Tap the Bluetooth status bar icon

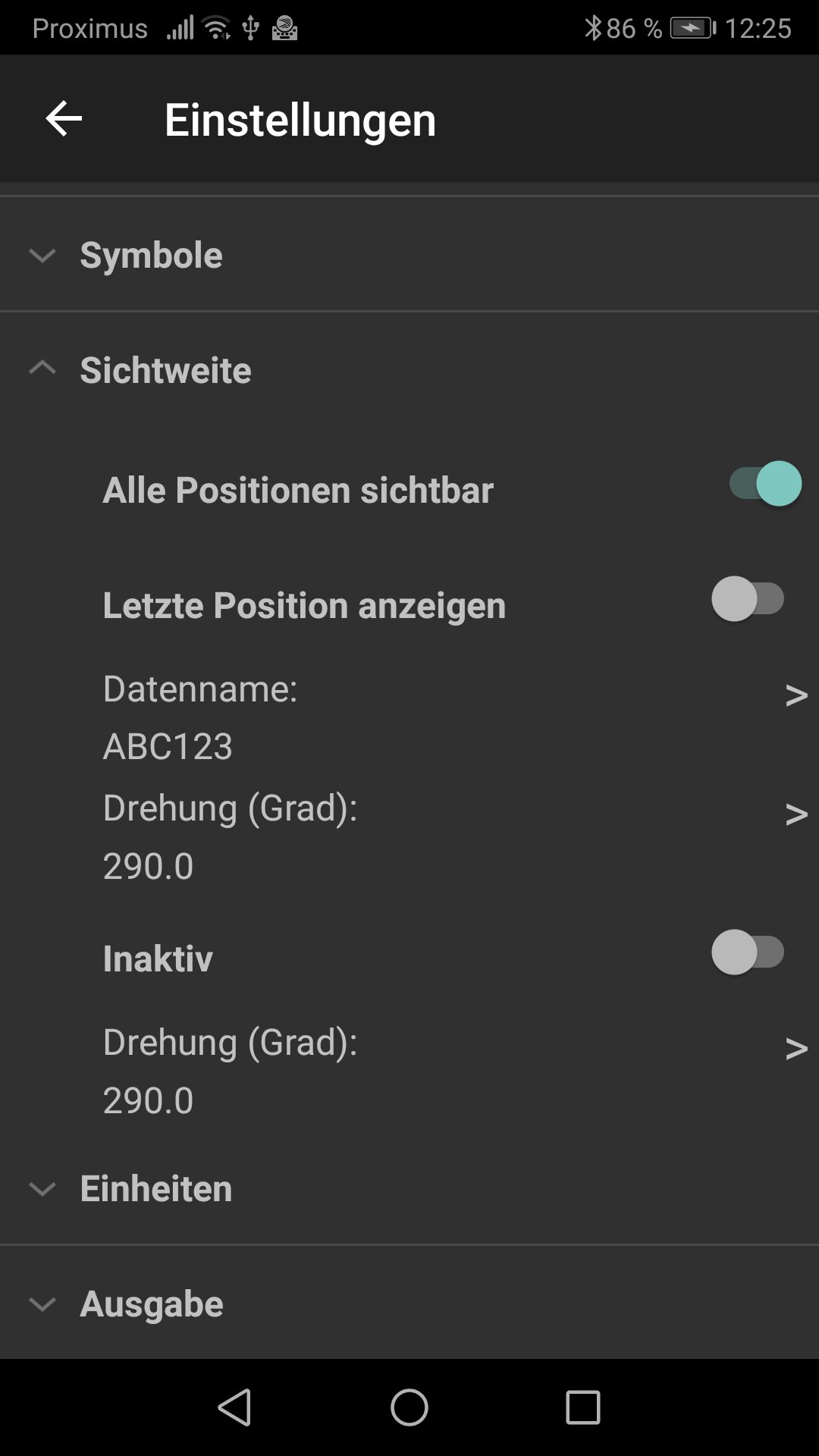point(592,28)
